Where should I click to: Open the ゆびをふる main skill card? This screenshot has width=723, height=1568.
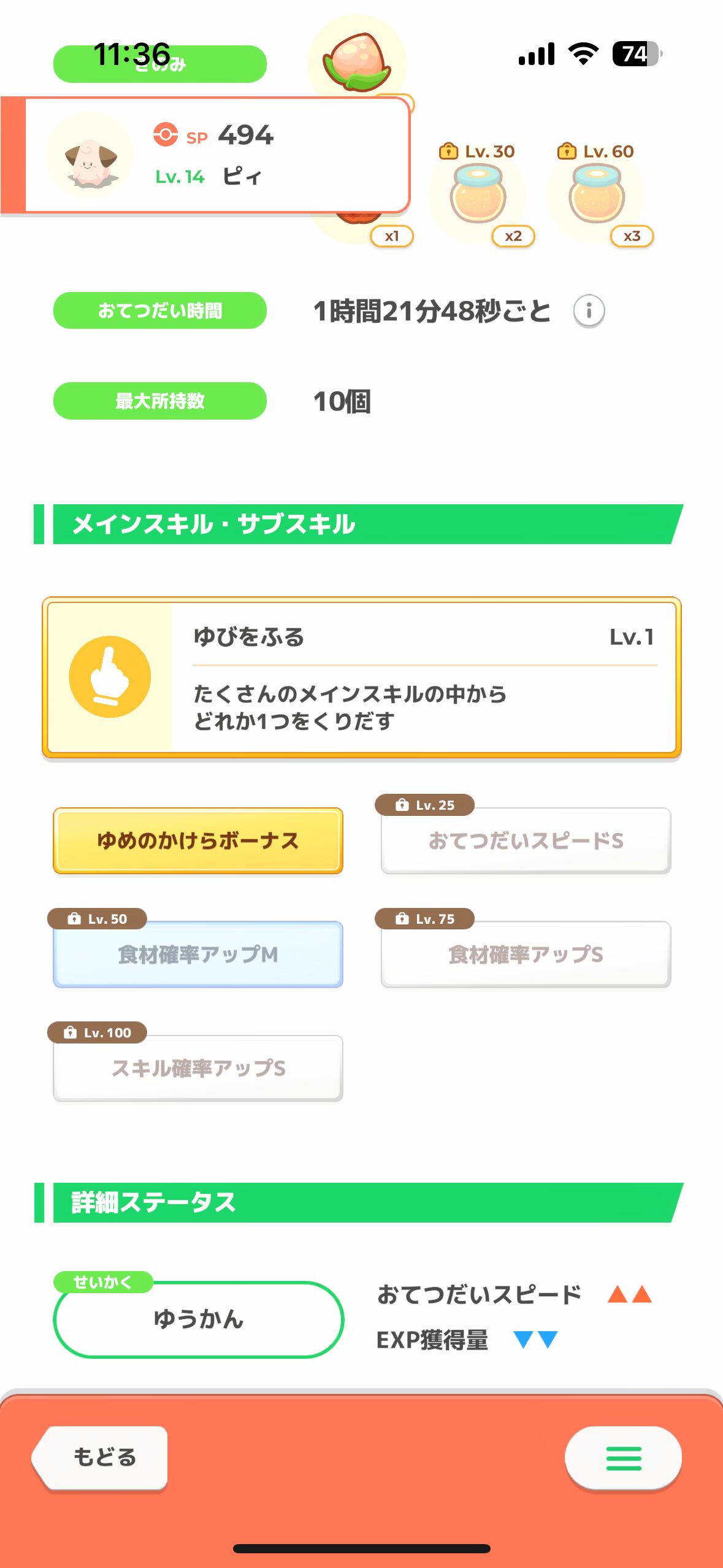[362, 677]
